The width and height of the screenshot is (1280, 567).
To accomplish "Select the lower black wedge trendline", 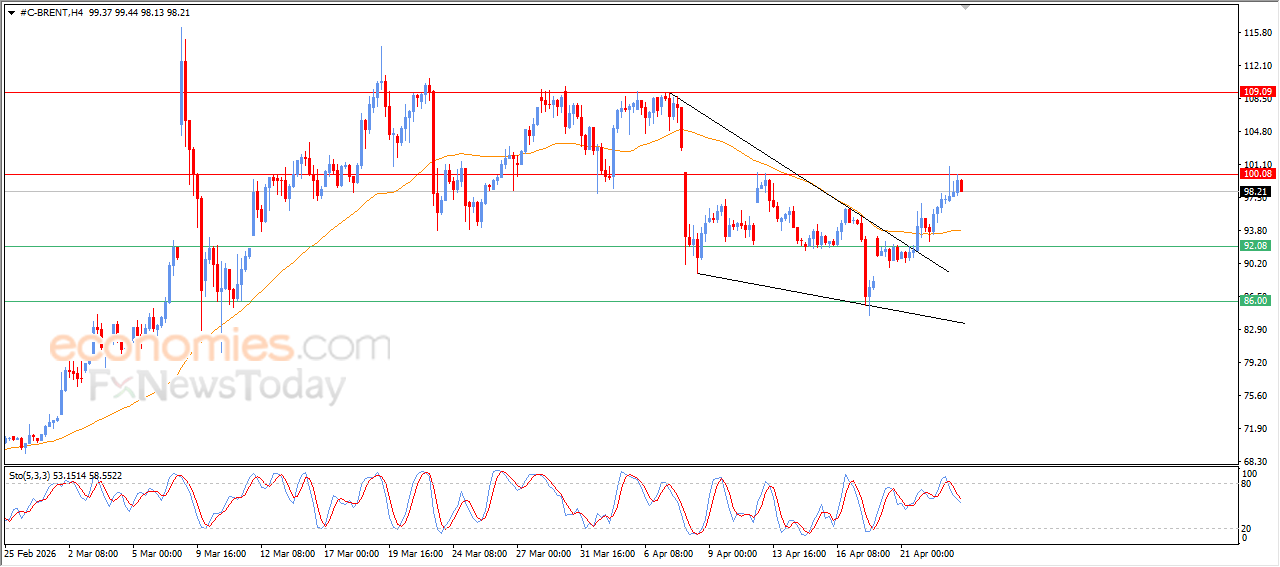I will point(830,297).
